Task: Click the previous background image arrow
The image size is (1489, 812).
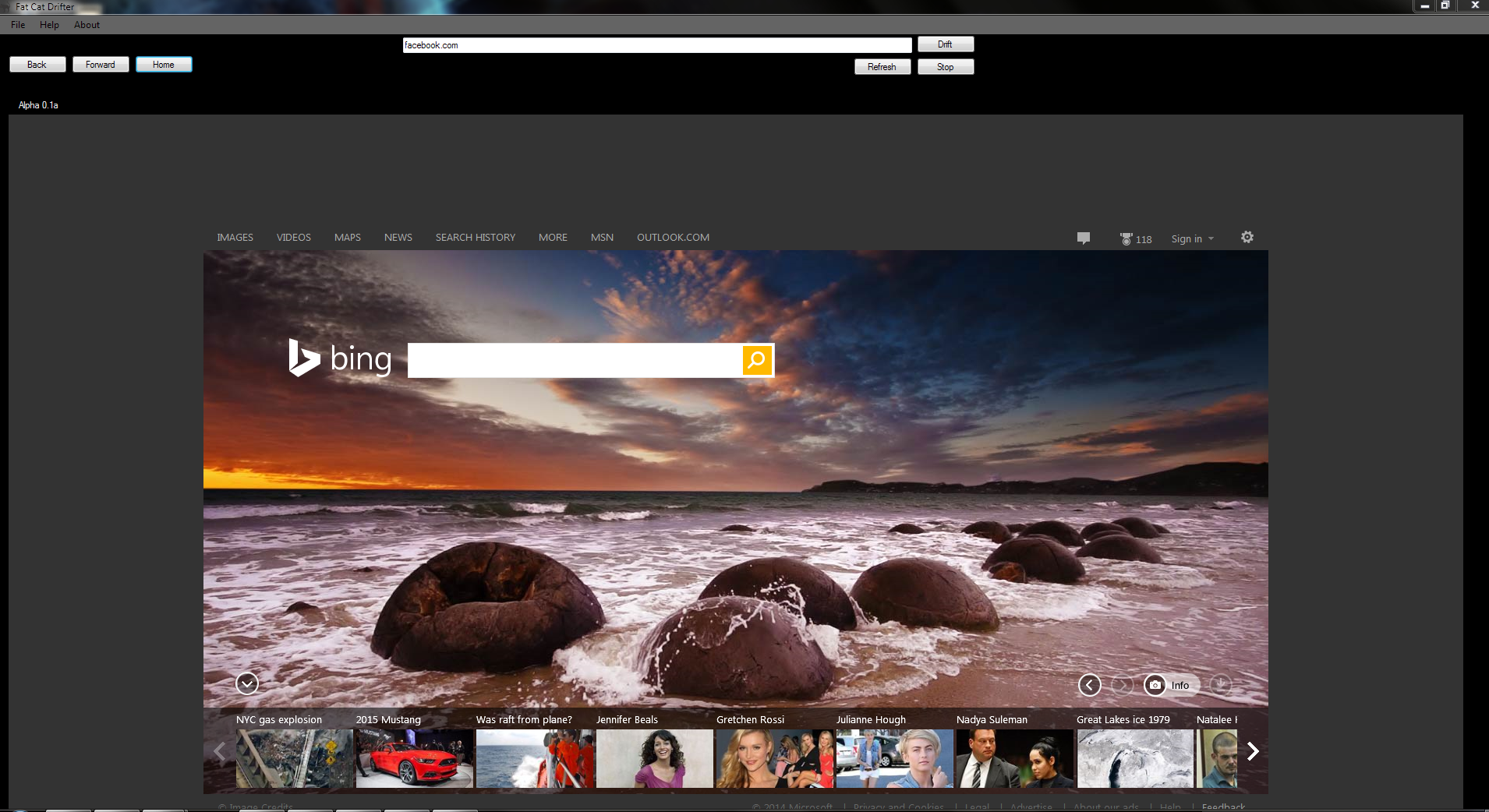Action: [x=1089, y=685]
